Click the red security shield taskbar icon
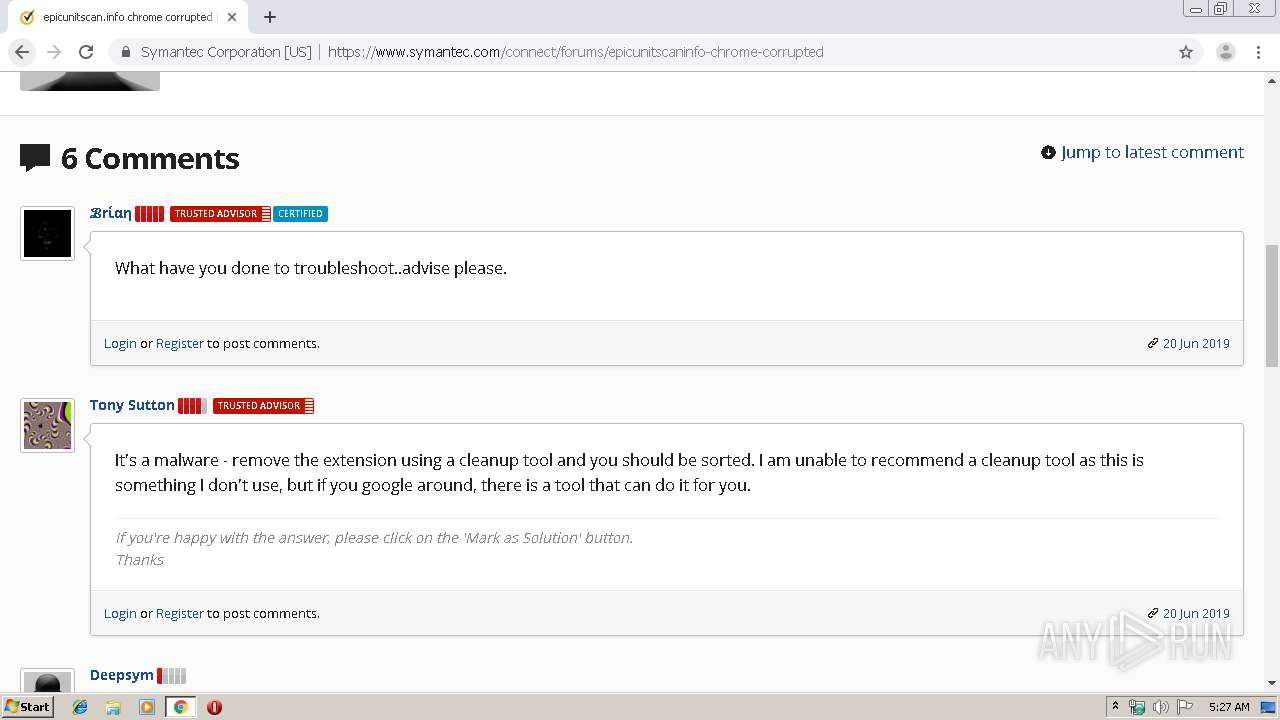Image resolution: width=1280 pixels, height=720 pixels. (214, 707)
